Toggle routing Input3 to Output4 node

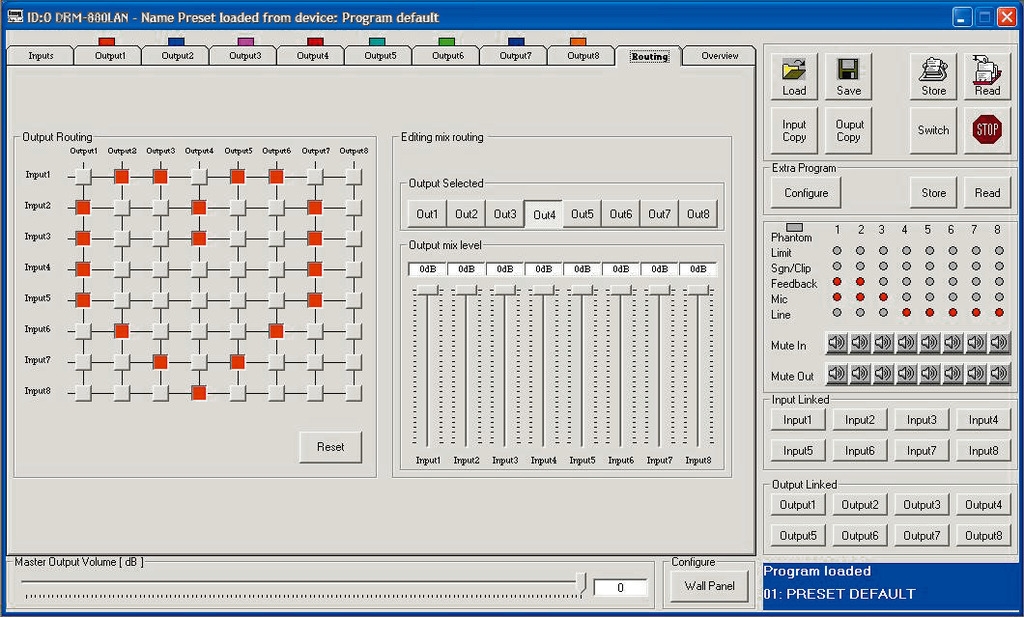point(199,238)
